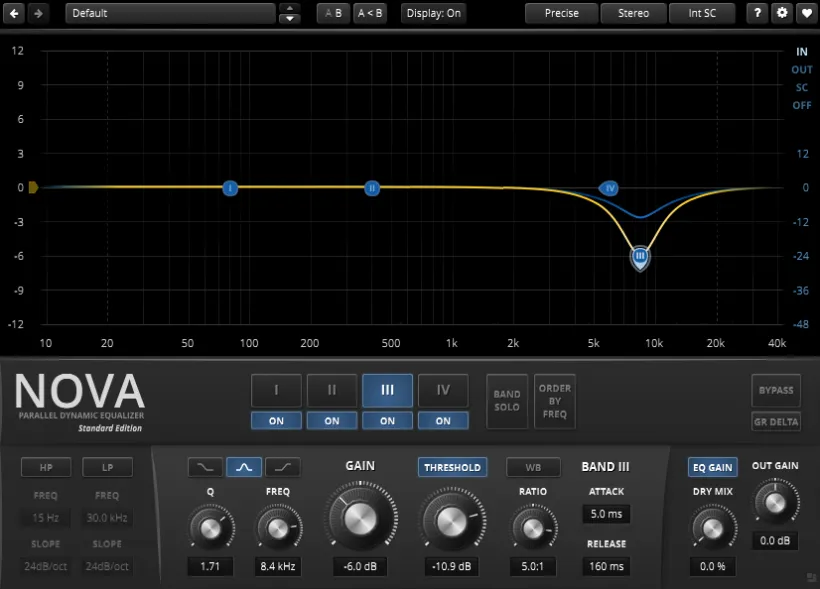
Task: Click the yellow gain marker at 0 dB
Action: [x=33, y=187]
